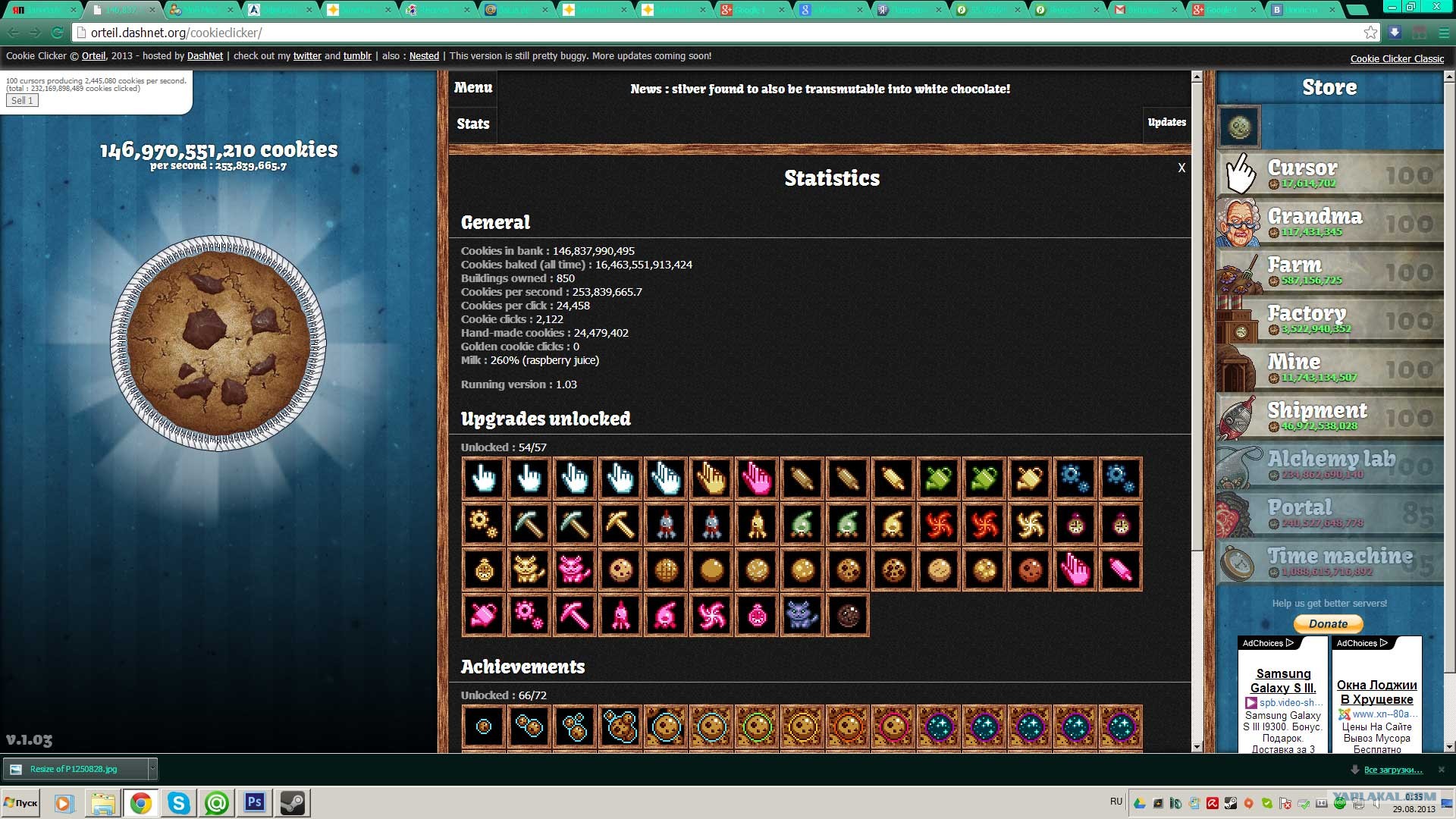Open the Chrome menu button
The width and height of the screenshot is (1456, 819).
click(1444, 33)
